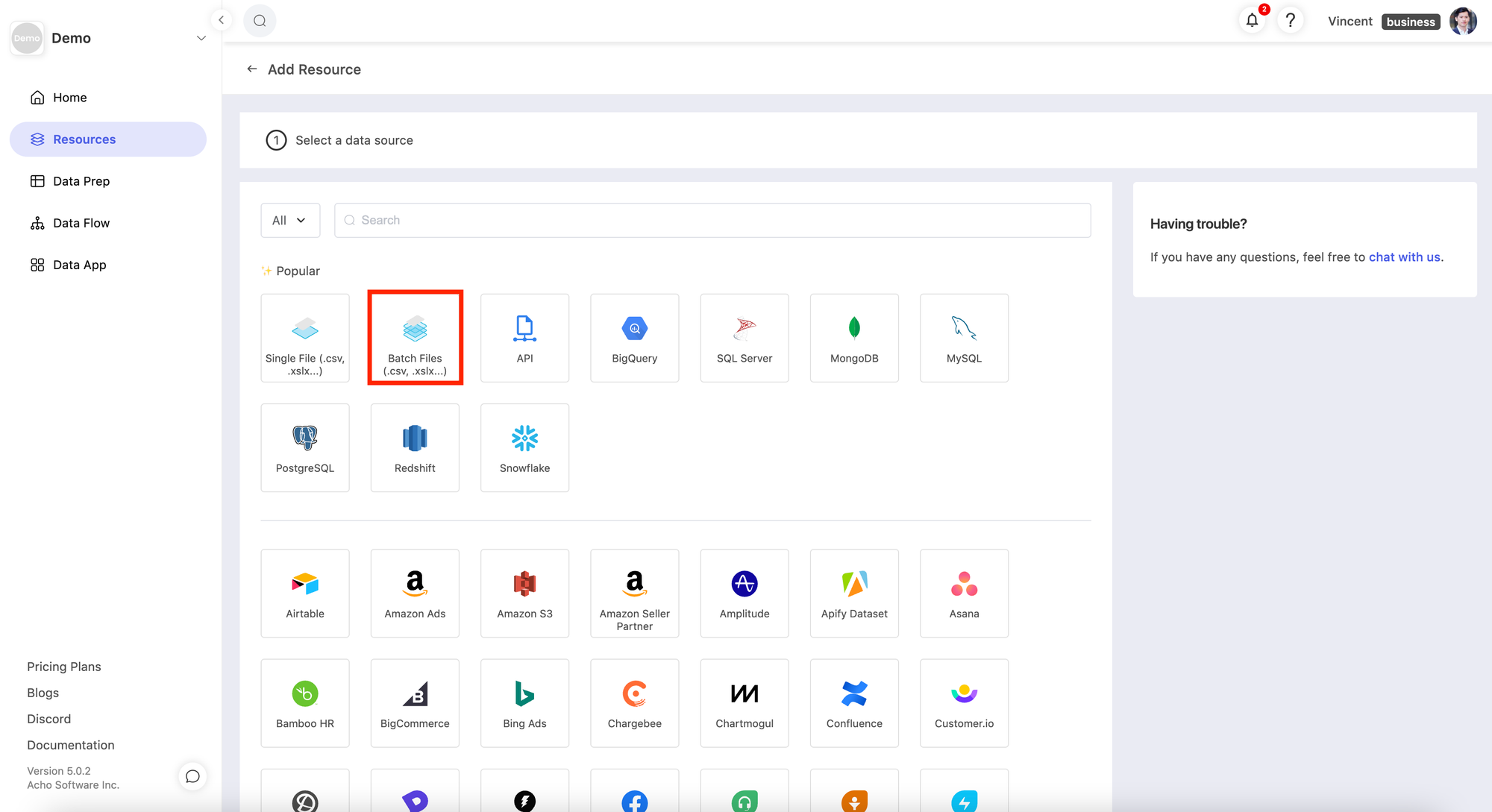Choose the BigQuery connector
This screenshot has width=1492, height=812.
634,338
